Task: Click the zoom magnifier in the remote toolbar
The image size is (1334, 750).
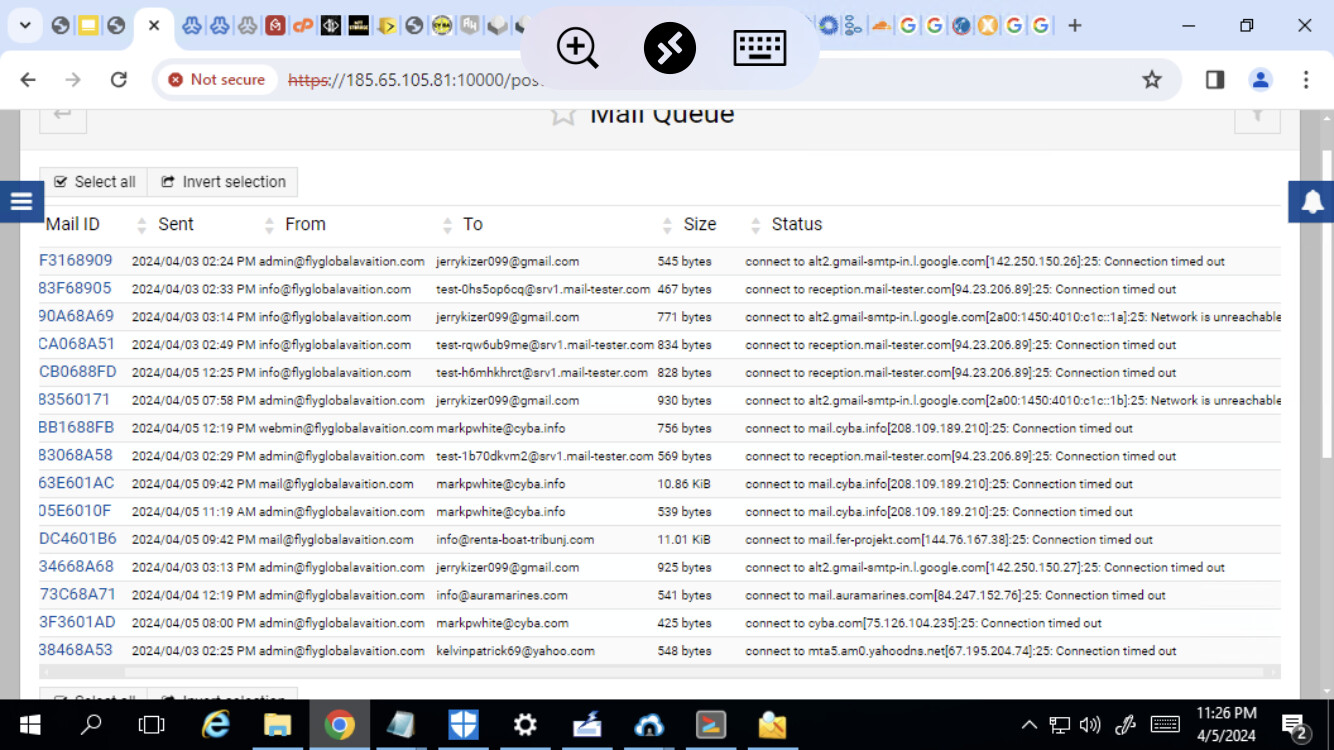Action: pyautogui.click(x=577, y=48)
